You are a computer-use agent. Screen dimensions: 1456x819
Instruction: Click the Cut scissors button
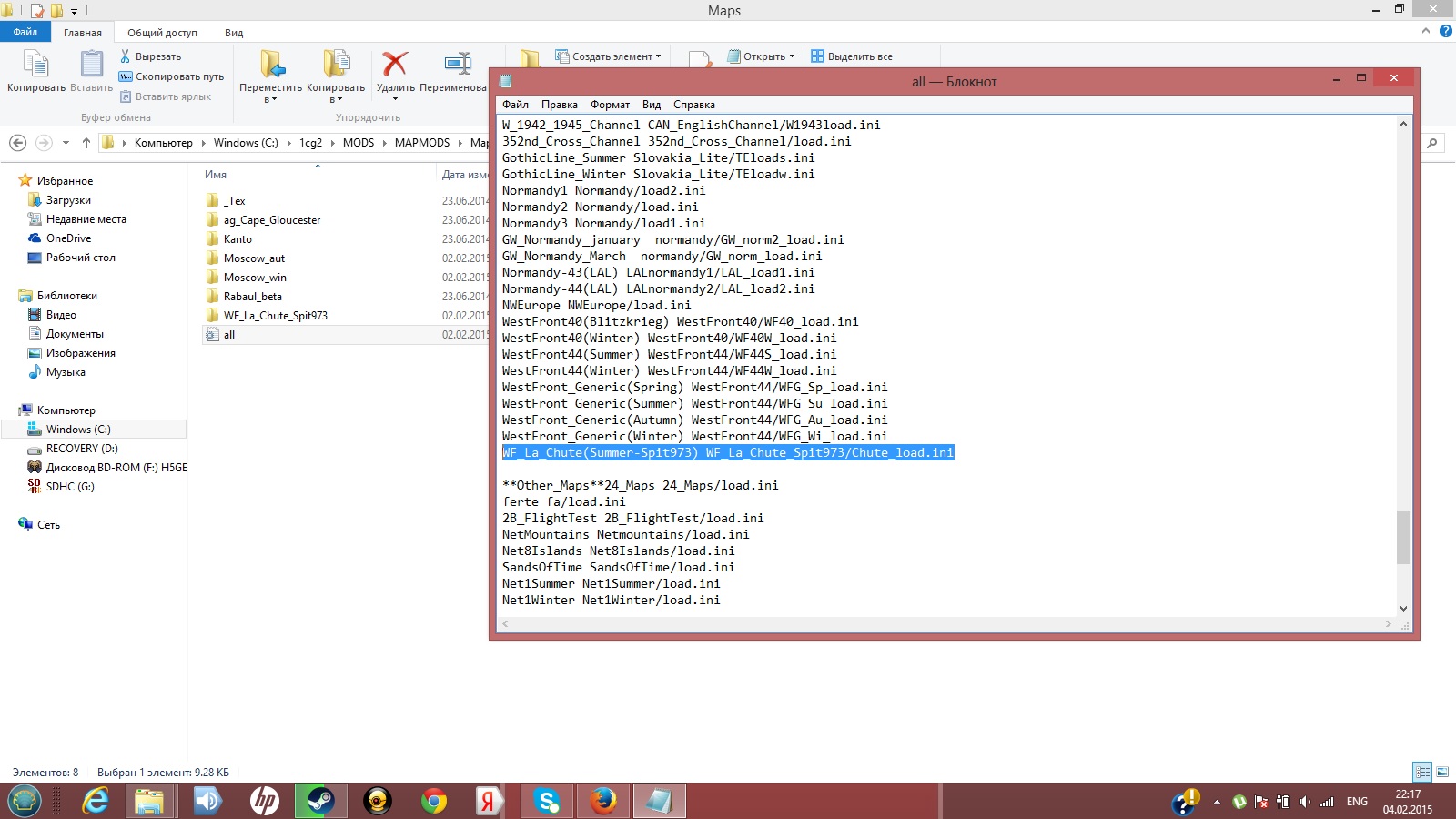[126, 56]
